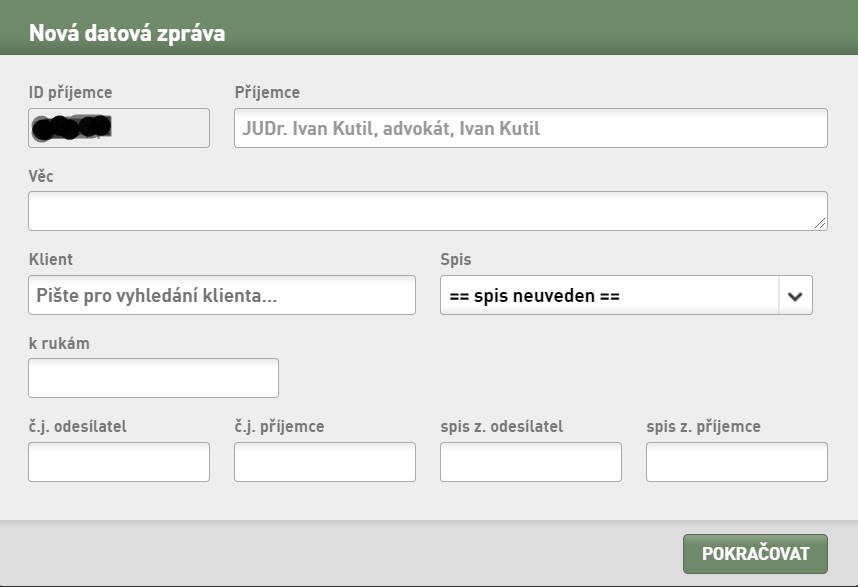
Task: Click the 'Spis' field label
Action: click(x=456, y=259)
